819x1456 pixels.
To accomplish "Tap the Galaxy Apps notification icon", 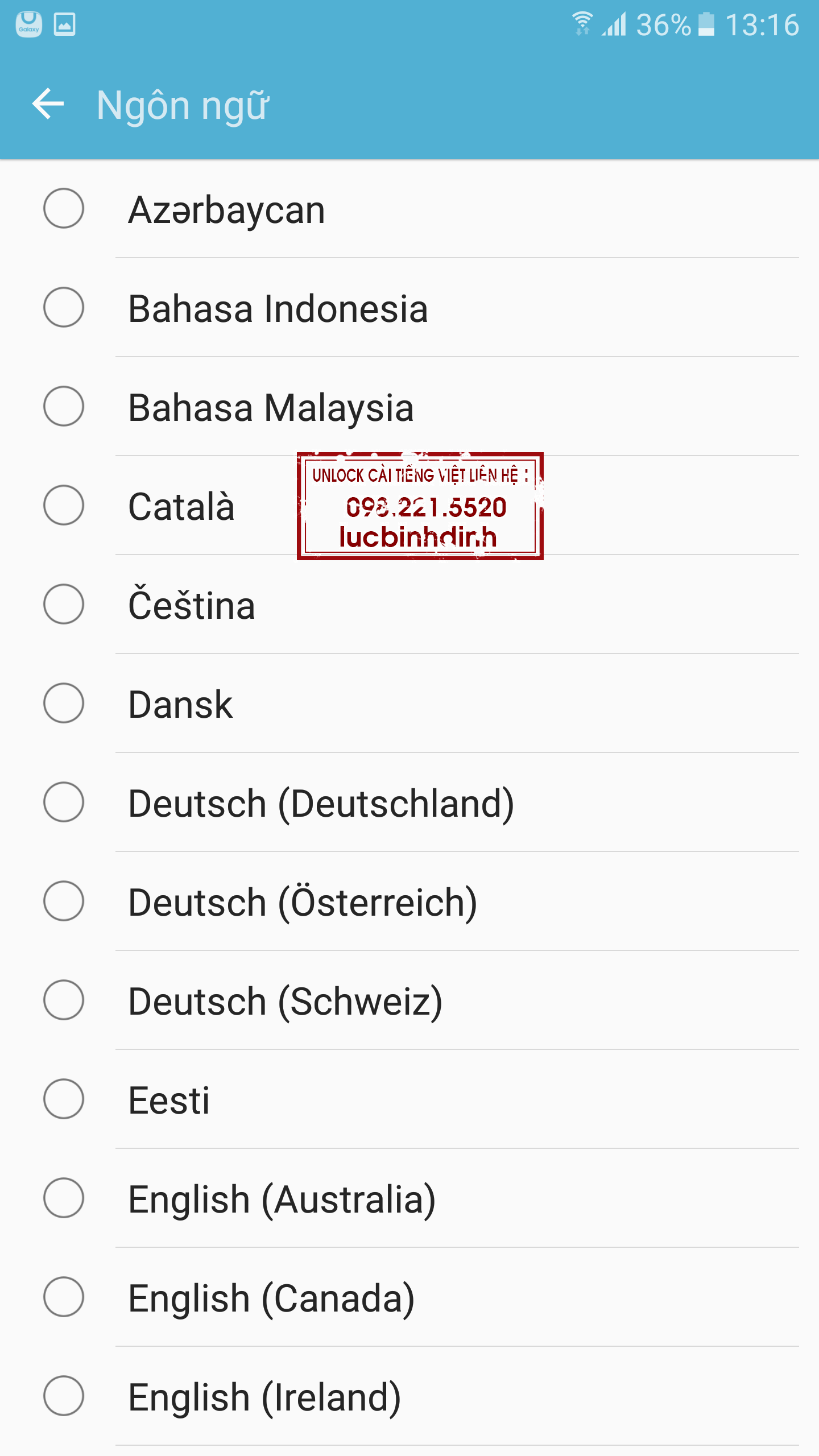I will click(x=28, y=24).
